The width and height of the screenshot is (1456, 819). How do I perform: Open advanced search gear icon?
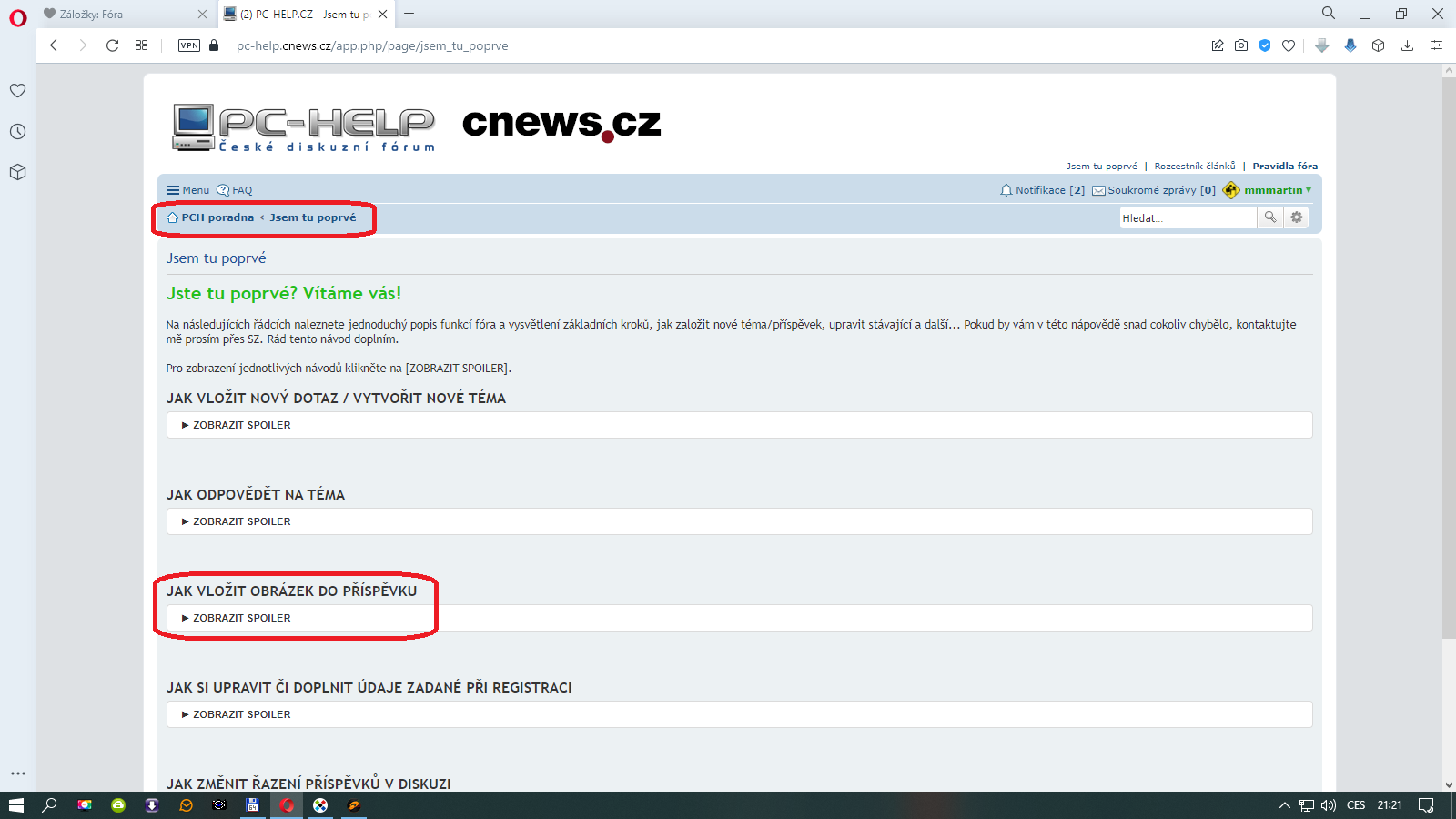tap(1297, 217)
